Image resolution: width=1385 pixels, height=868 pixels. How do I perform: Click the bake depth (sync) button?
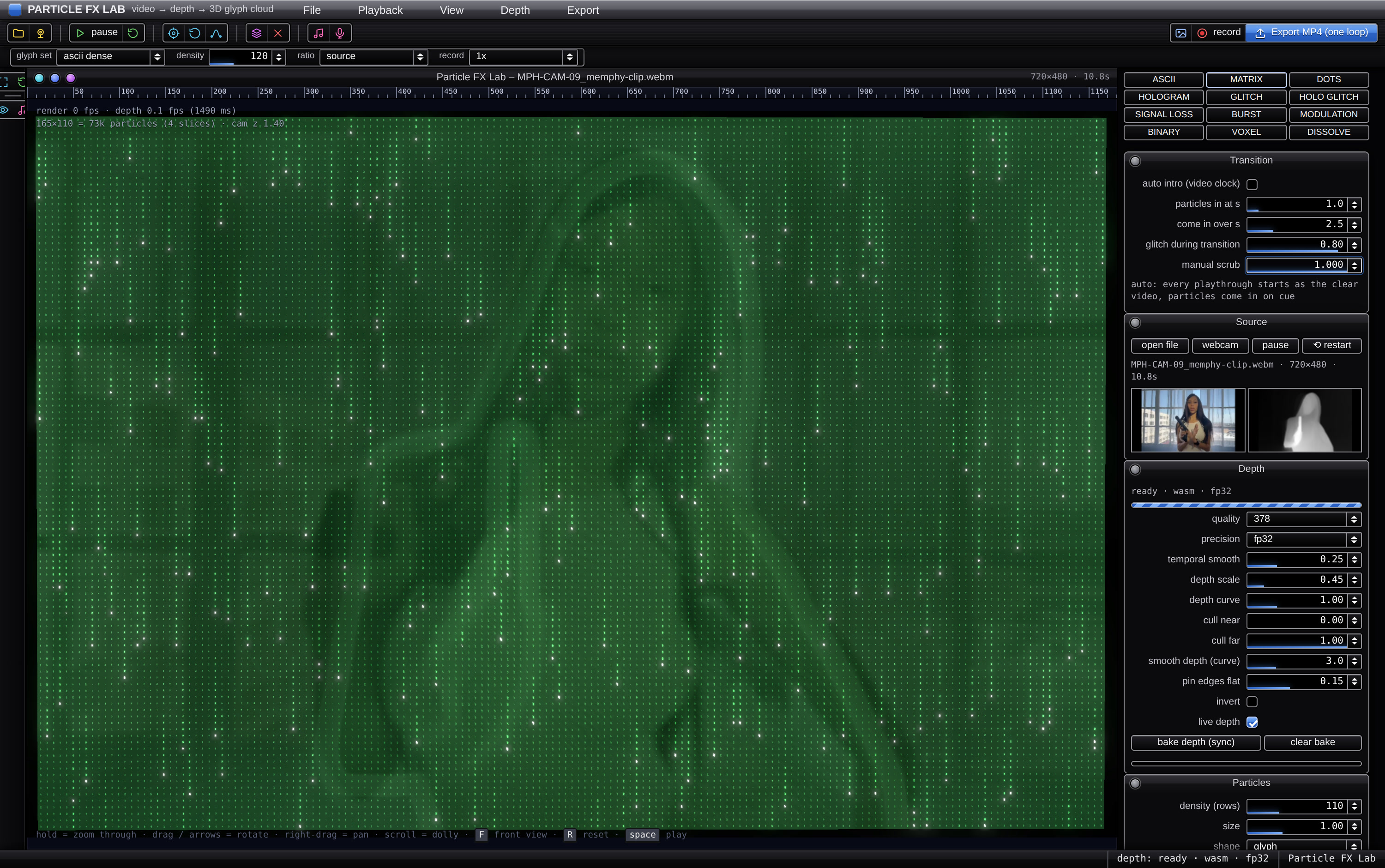pyautogui.click(x=1196, y=742)
